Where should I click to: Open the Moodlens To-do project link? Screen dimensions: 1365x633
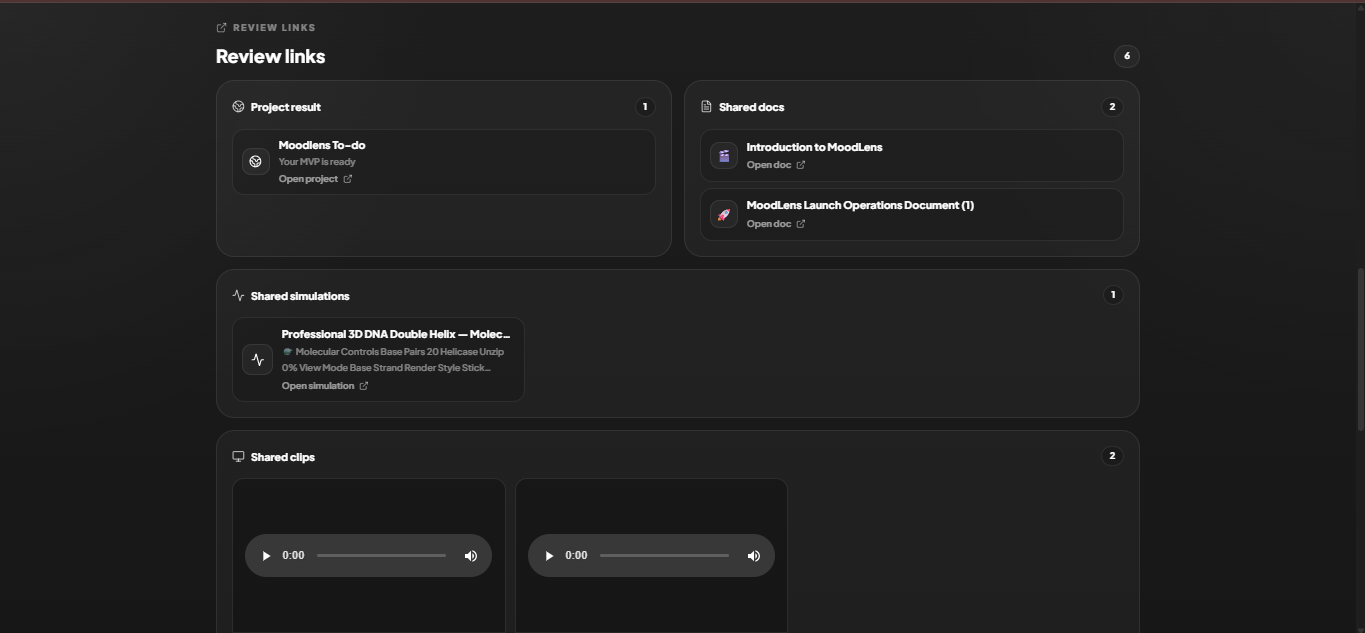point(308,179)
